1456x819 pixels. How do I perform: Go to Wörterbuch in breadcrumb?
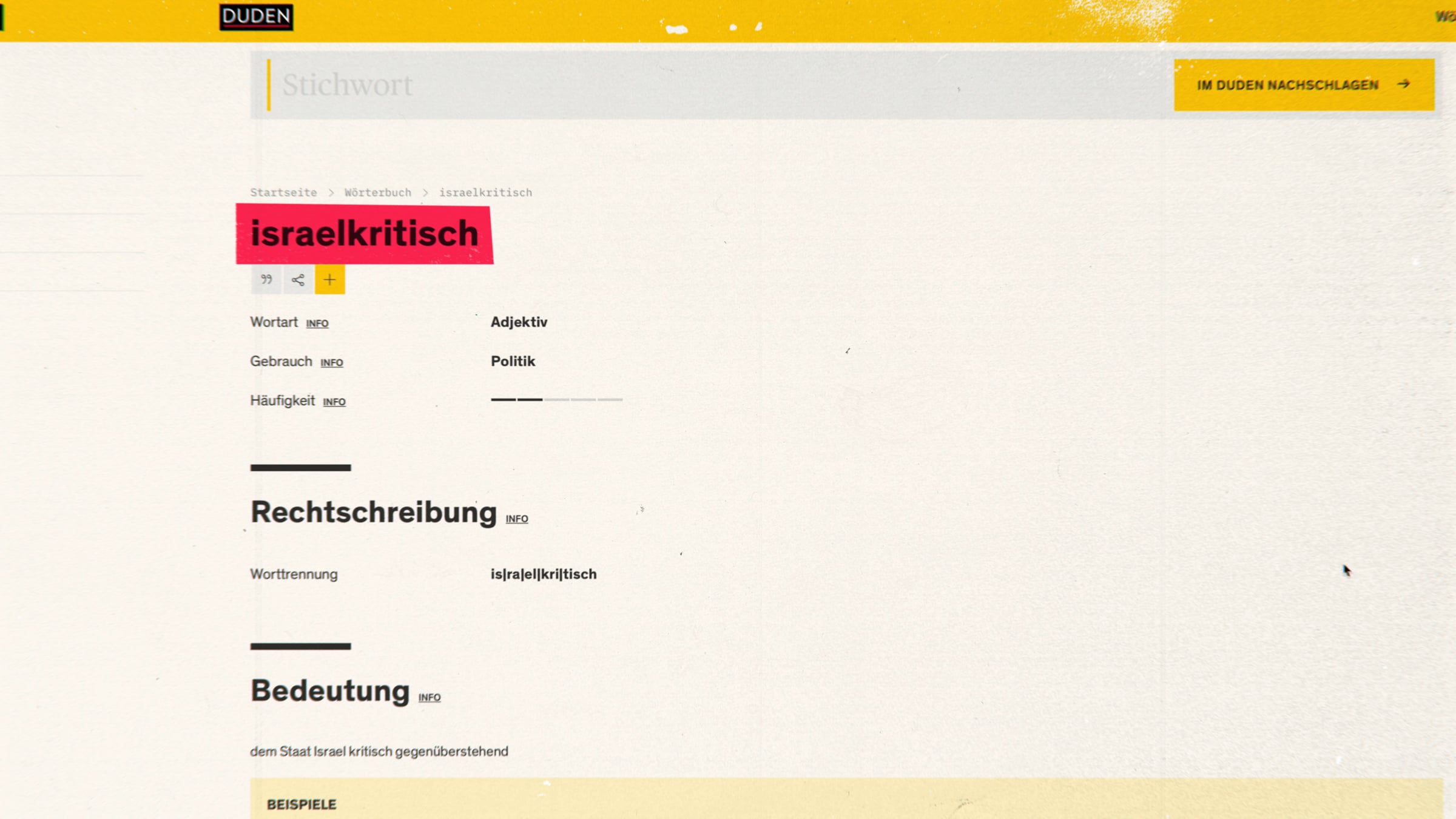click(377, 192)
